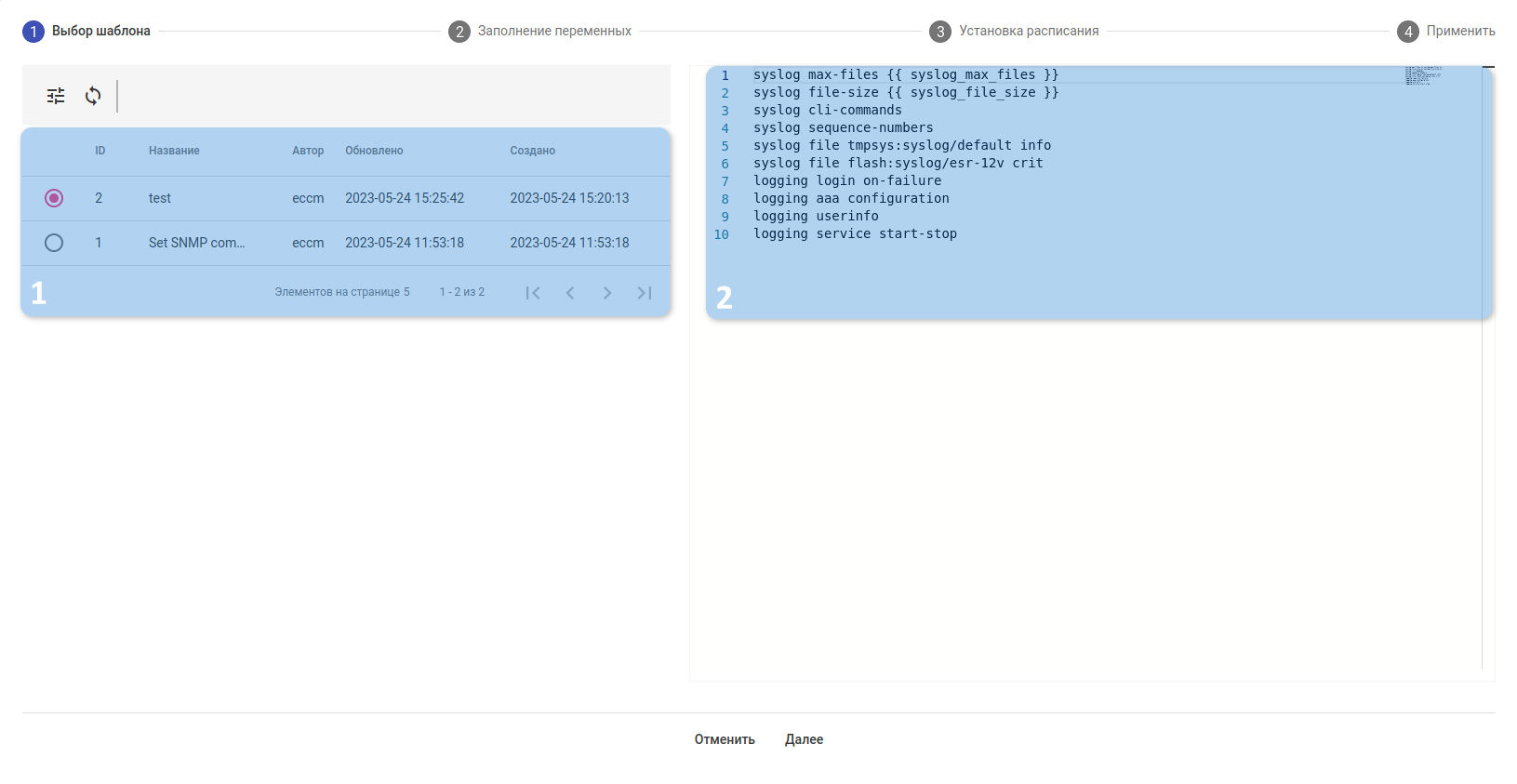Click the refresh templates icon
Viewport: 1517px width, 784px height.
(93, 96)
